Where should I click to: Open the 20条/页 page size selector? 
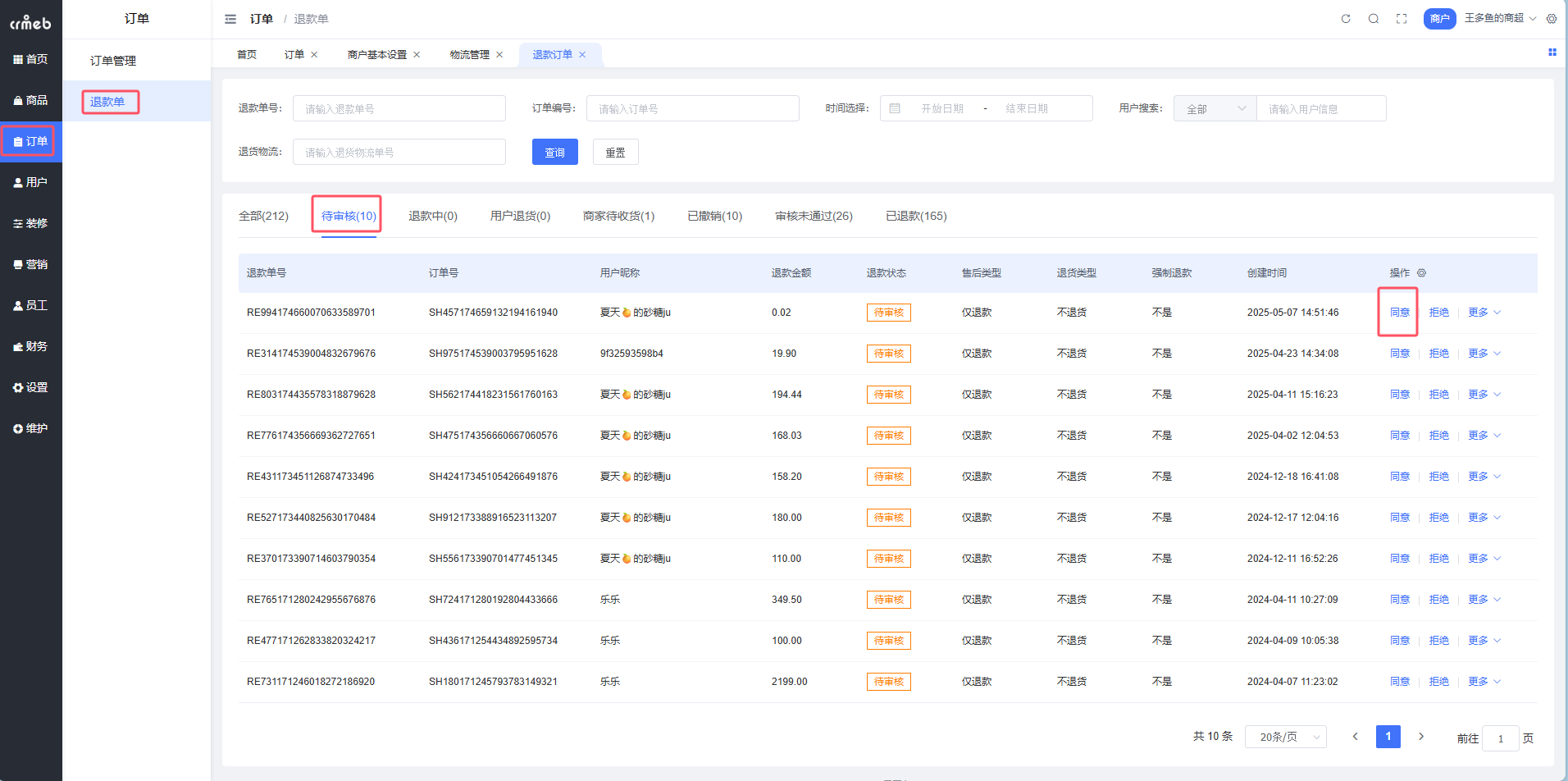click(1285, 737)
